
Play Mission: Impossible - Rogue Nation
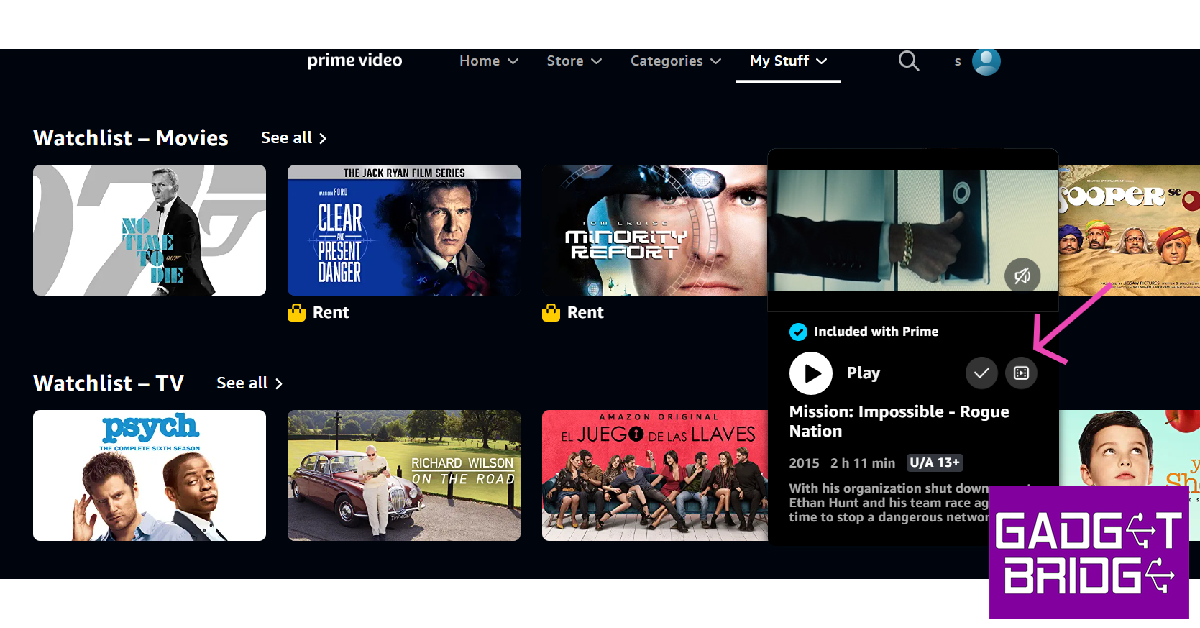click(811, 373)
